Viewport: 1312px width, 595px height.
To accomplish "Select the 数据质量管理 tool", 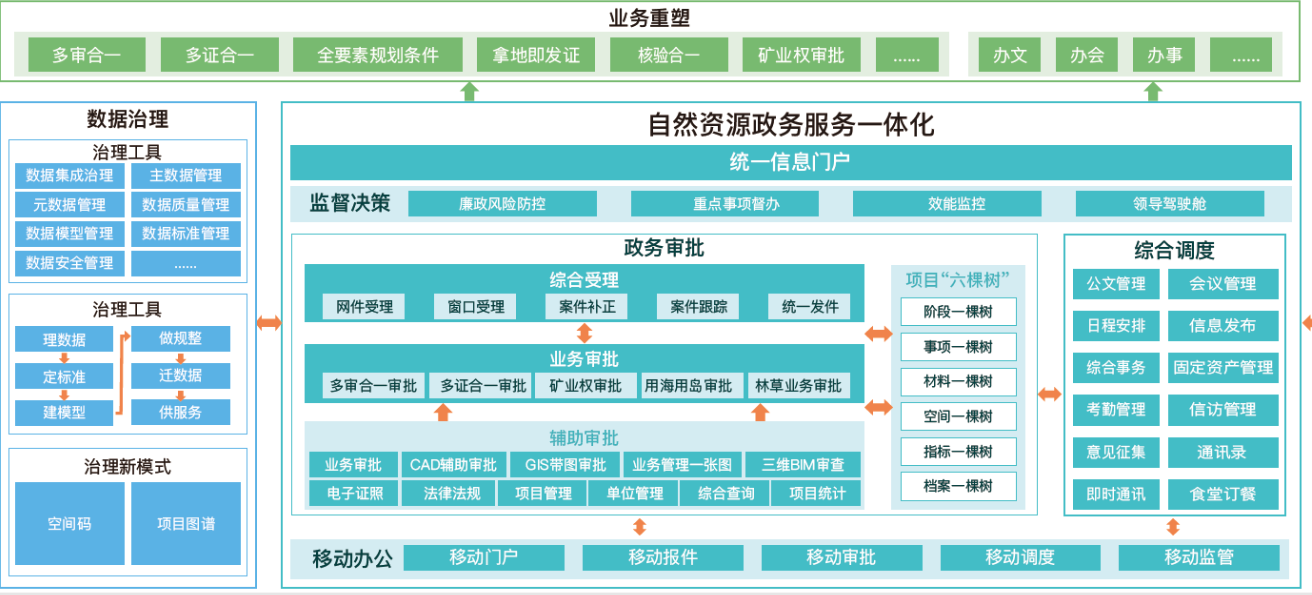I will (186, 205).
